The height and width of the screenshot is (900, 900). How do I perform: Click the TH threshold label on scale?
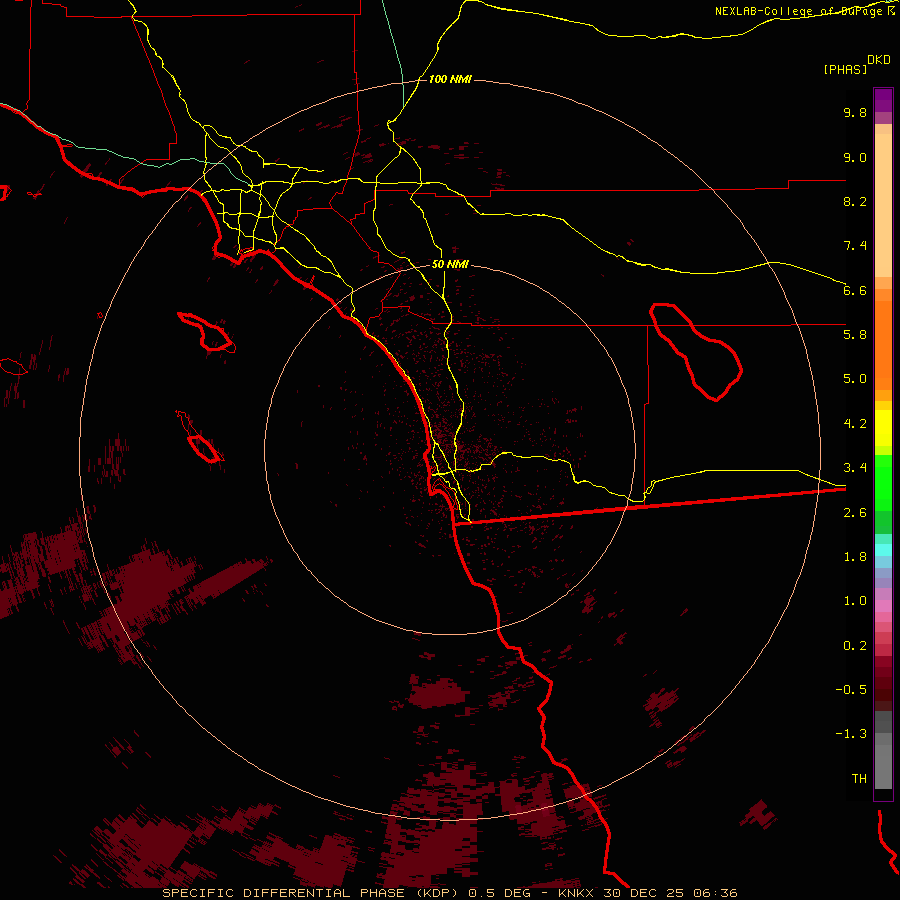pyautogui.click(x=859, y=779)
